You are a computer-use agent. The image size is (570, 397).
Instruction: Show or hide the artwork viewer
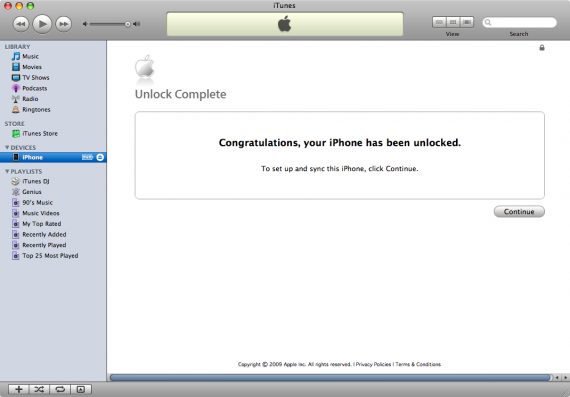[x=81, y=389]
